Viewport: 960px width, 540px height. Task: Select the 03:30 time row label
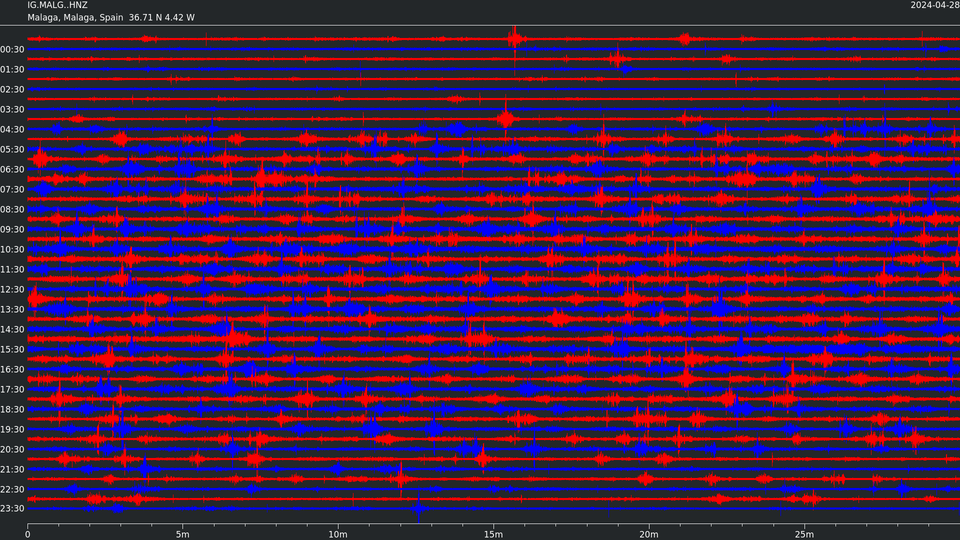click(12, 110)
